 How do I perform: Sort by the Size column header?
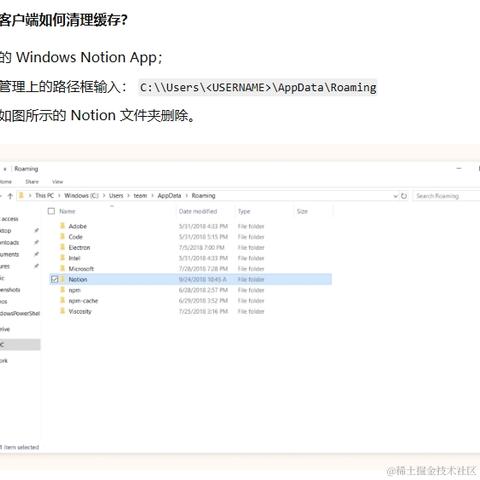pyautogui.click(x=302, y=211)
